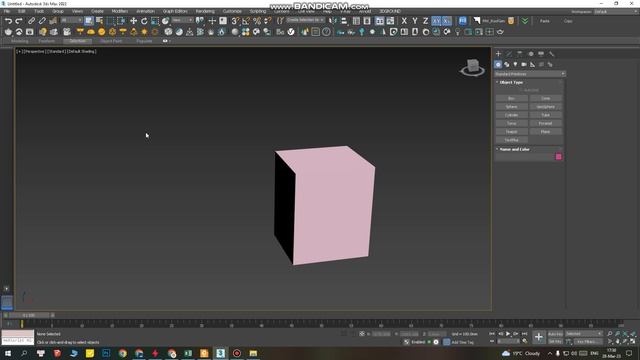This screenshot has width=640, height=360.
Task: Open the selection filter dropdown
Action: [x=71, y=20]
